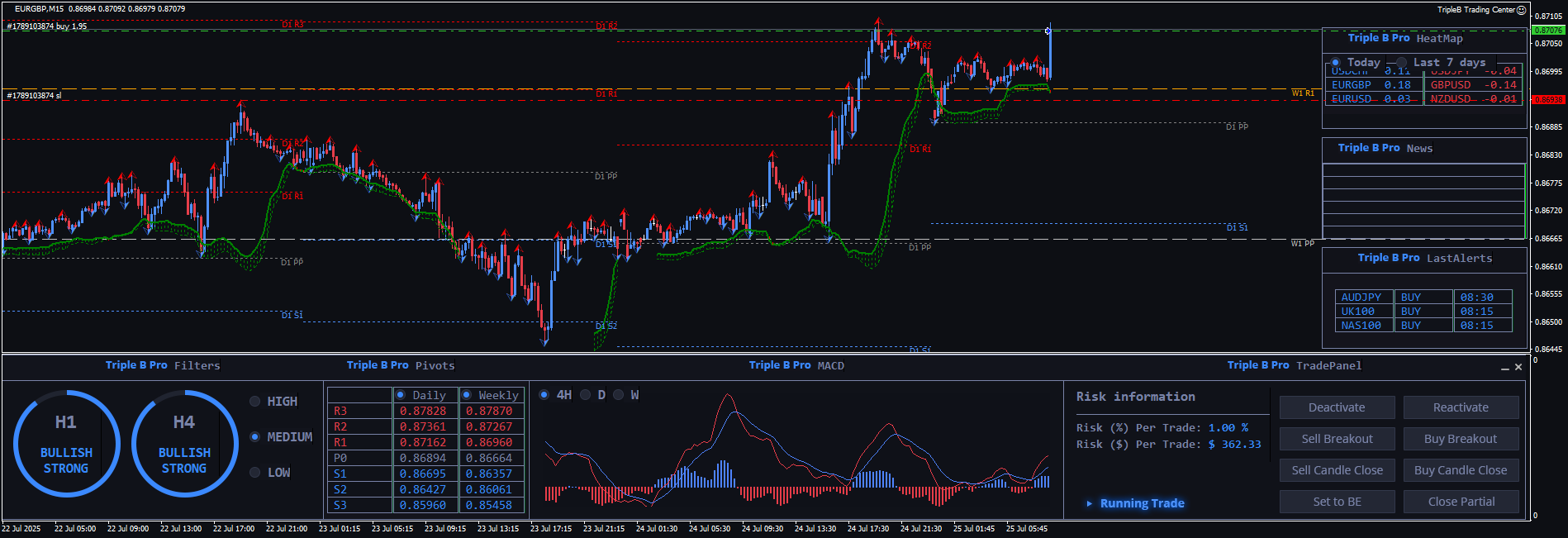Close the TradePanel using the X icon
This screenshot has height=538, width=1568.
[1518, 367]
